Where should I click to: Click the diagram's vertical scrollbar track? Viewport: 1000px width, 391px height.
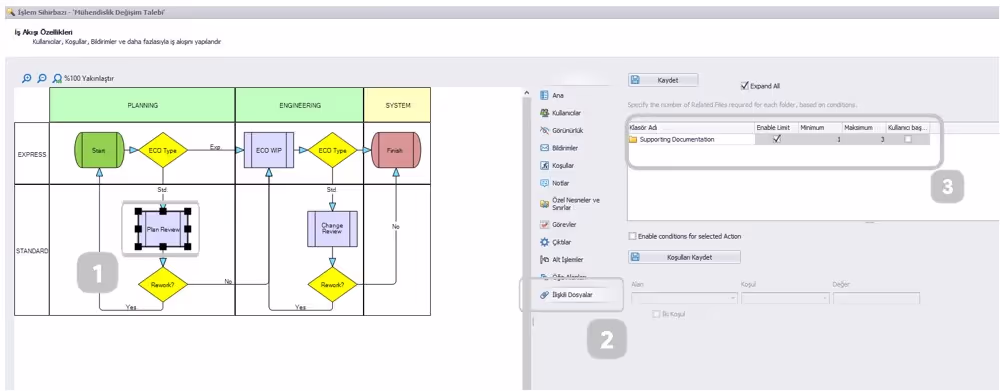(526, 242)
